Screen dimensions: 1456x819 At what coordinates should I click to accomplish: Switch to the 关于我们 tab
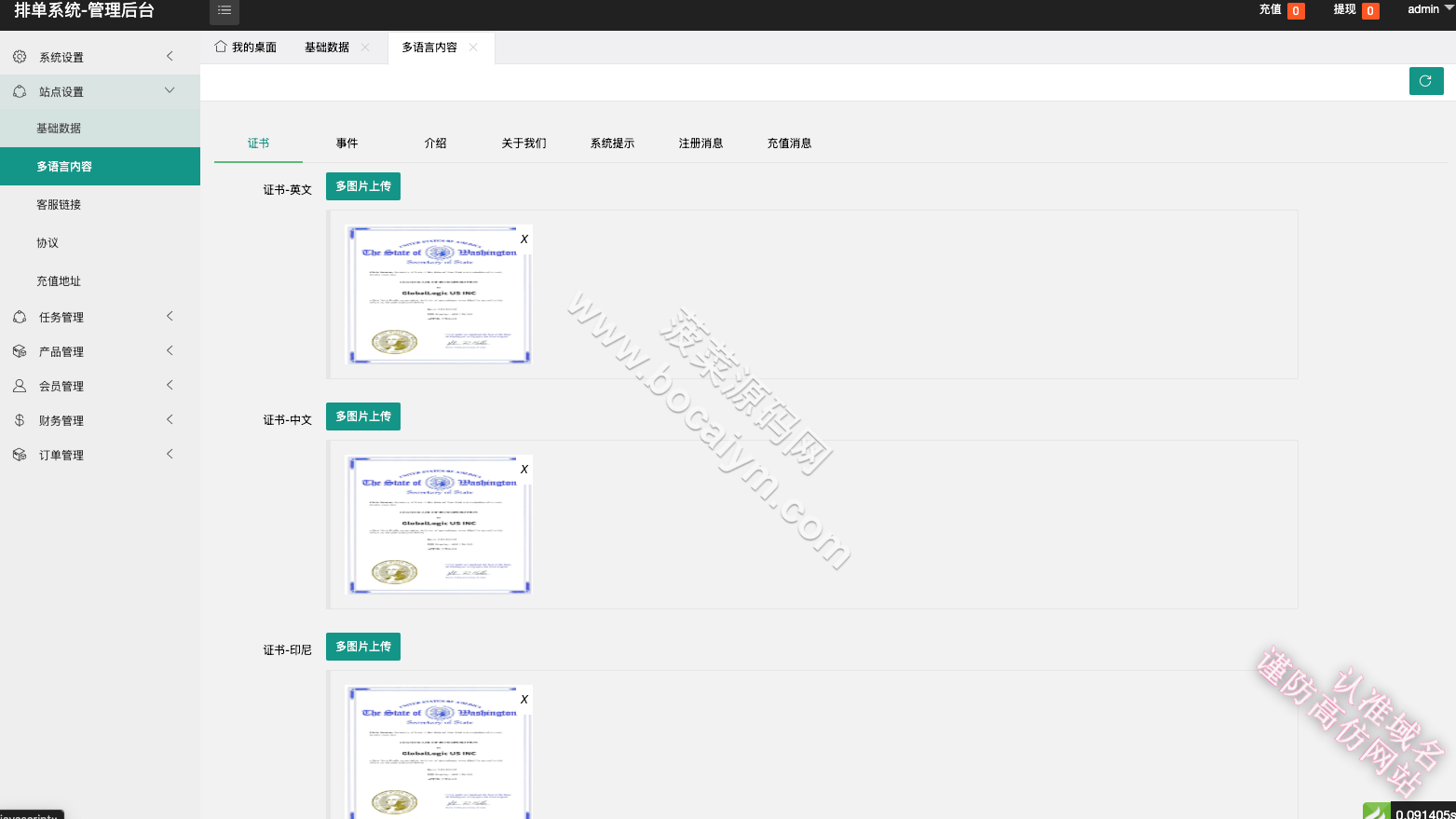524,143
